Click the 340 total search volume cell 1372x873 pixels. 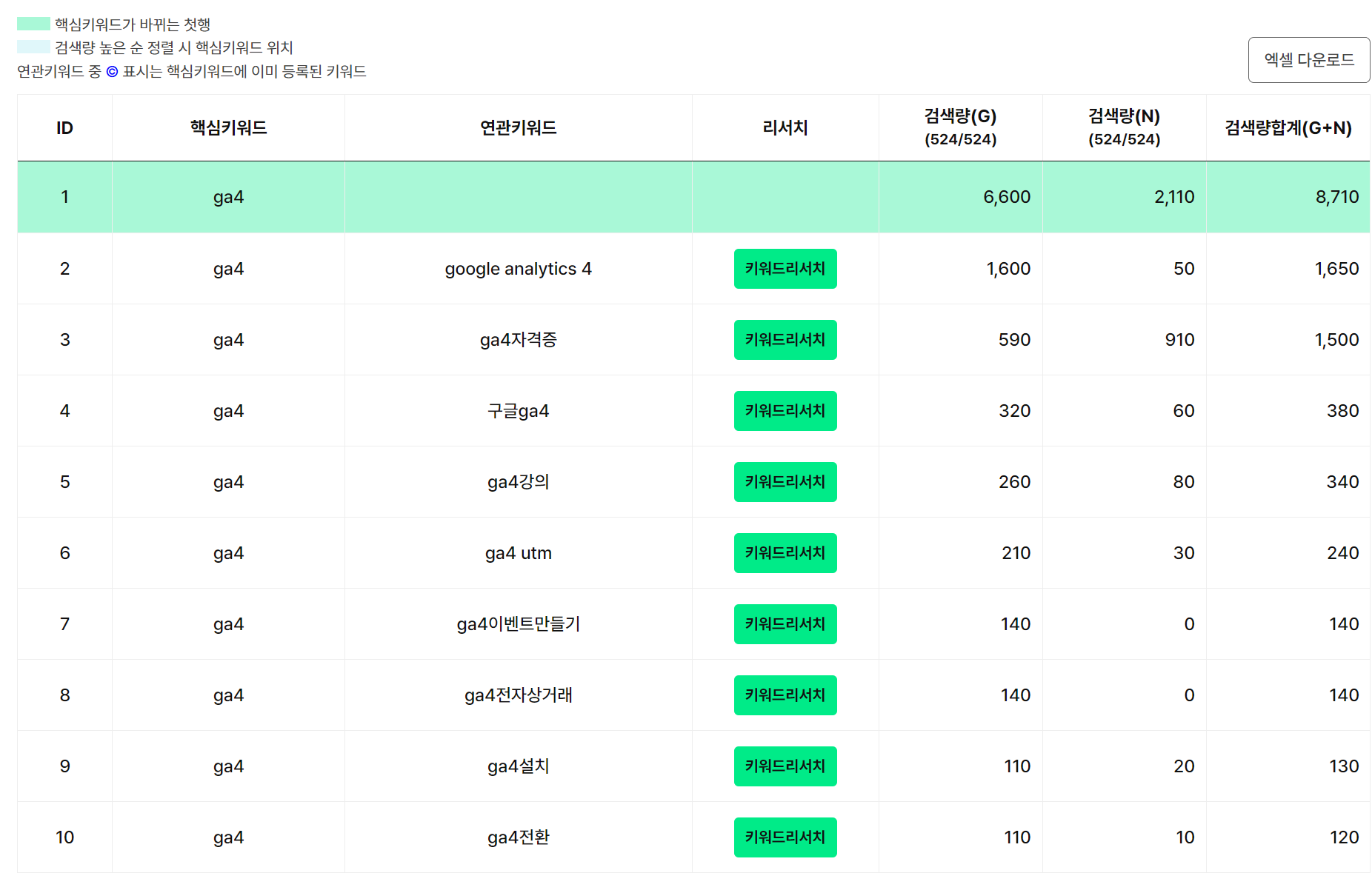pyautogui.click(x=1288, y=482)
